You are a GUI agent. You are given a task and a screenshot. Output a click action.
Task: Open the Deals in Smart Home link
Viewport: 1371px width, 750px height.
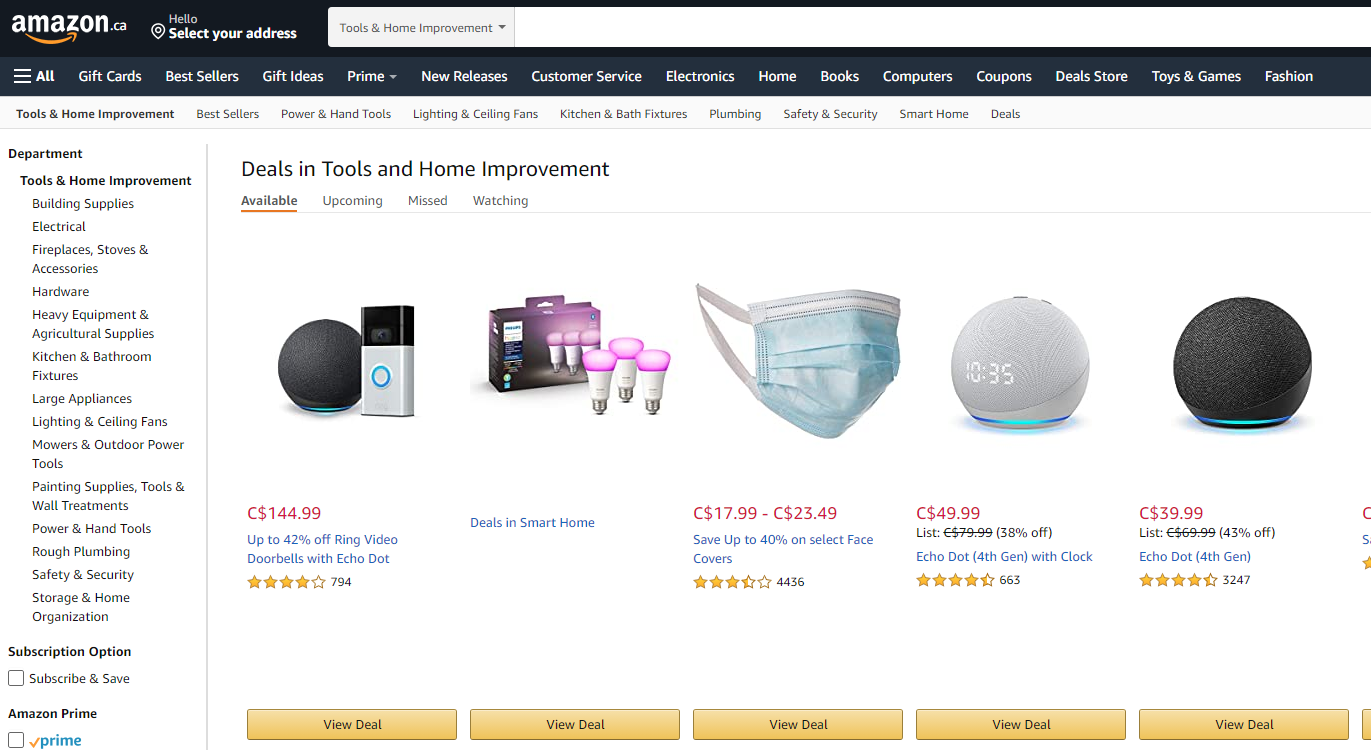[532, 523]
